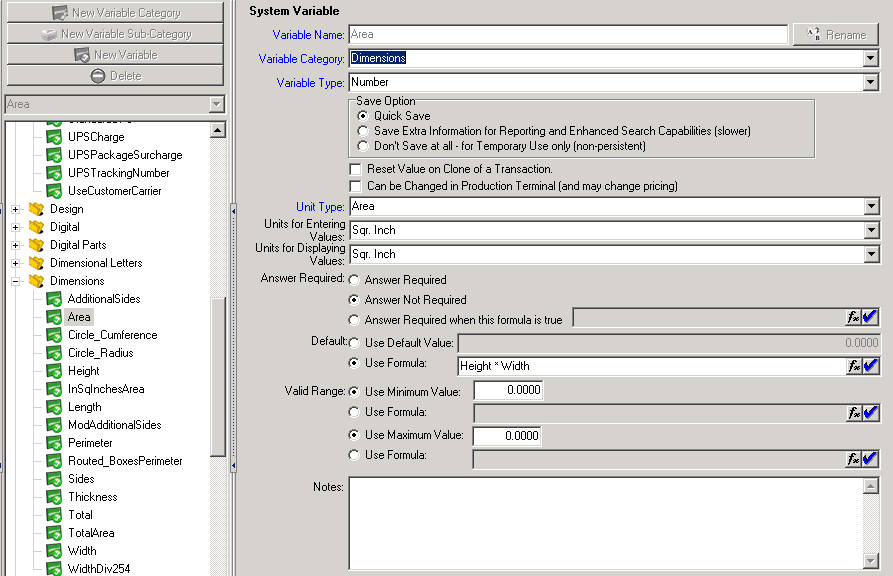893x576 pixels.
Task: Click the UPSTrackingNumber variable icon
Action: pyautogui.click(x=54, y=173)
